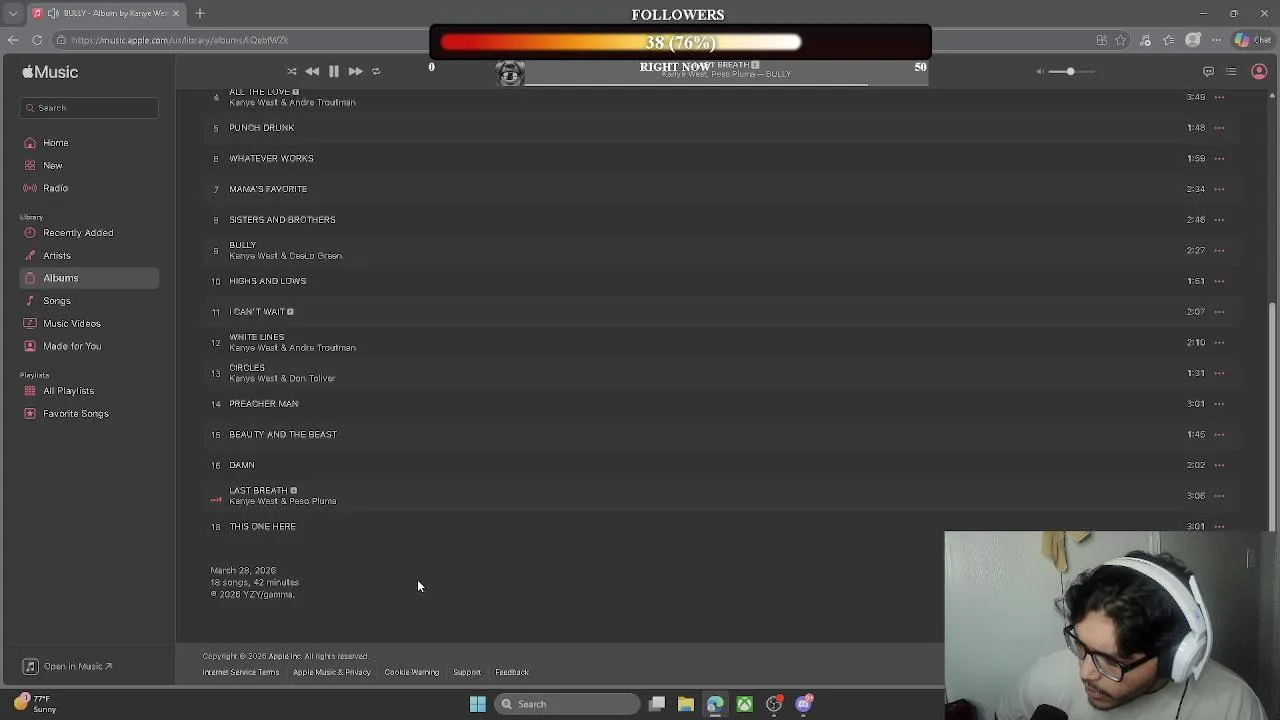1280x720 pixels.
Task: Close the BULLY album browser tab
Action: [176, 13]
